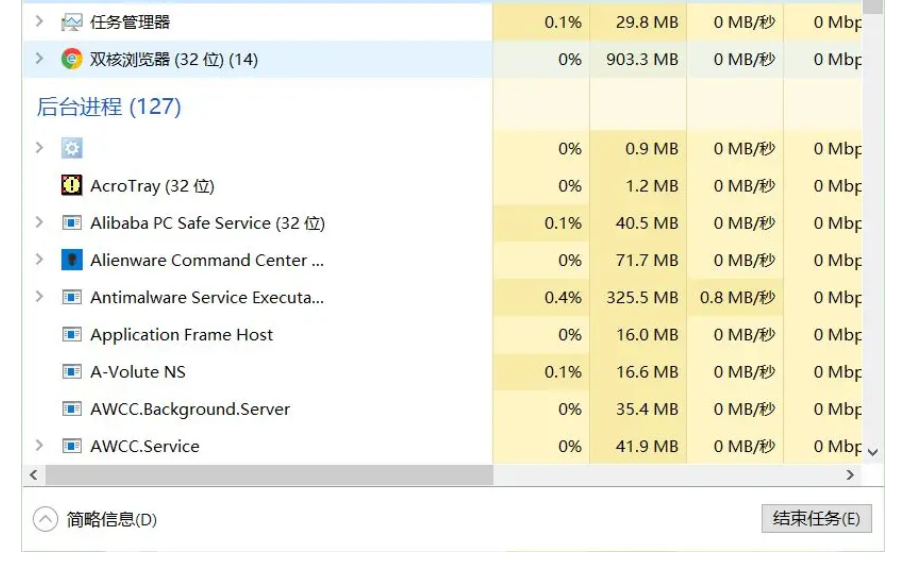Click the horizontal scrollbar left arrow
This screenshot has height=585, width=903.
click(33, 475)
